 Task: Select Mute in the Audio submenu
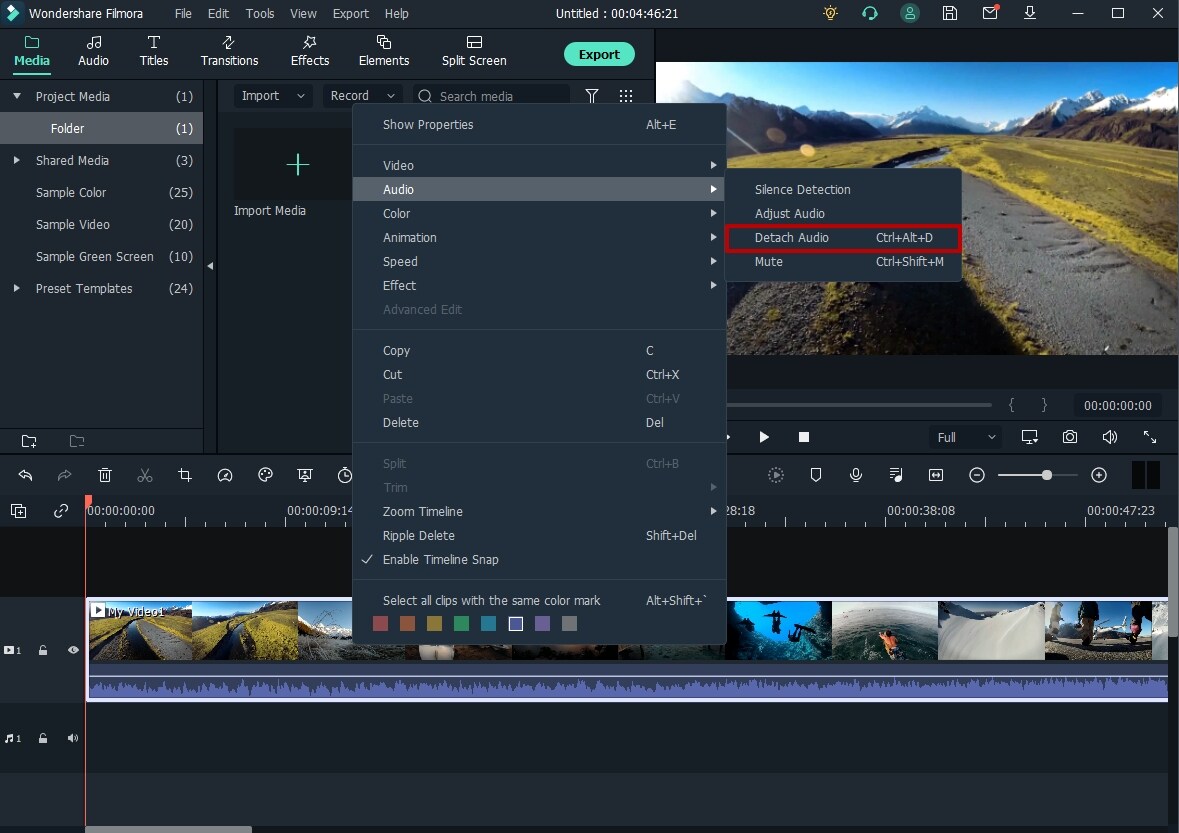click(x=843, y=262)
